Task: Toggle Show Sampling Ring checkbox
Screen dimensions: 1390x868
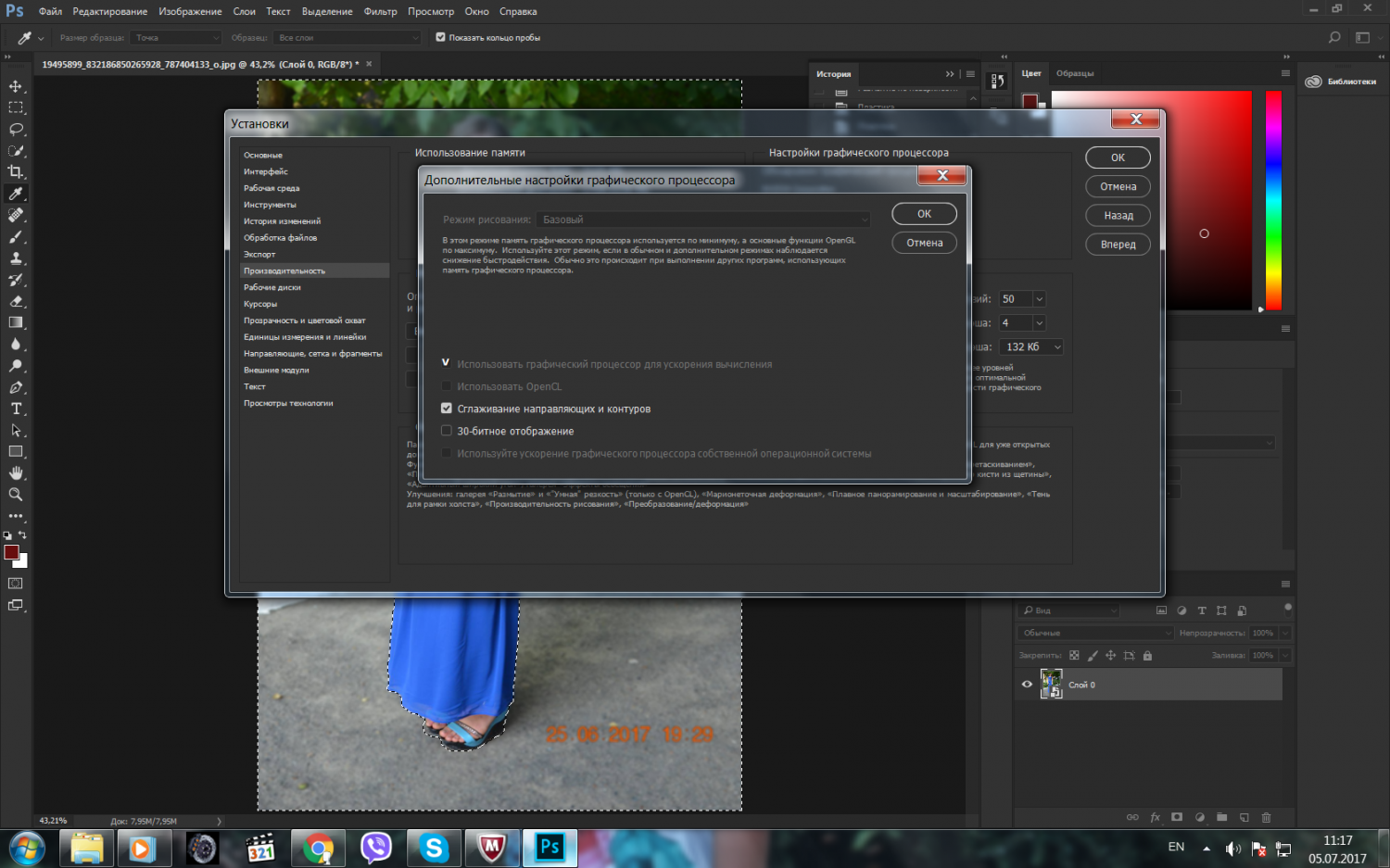Action: (x=440, y=38)
